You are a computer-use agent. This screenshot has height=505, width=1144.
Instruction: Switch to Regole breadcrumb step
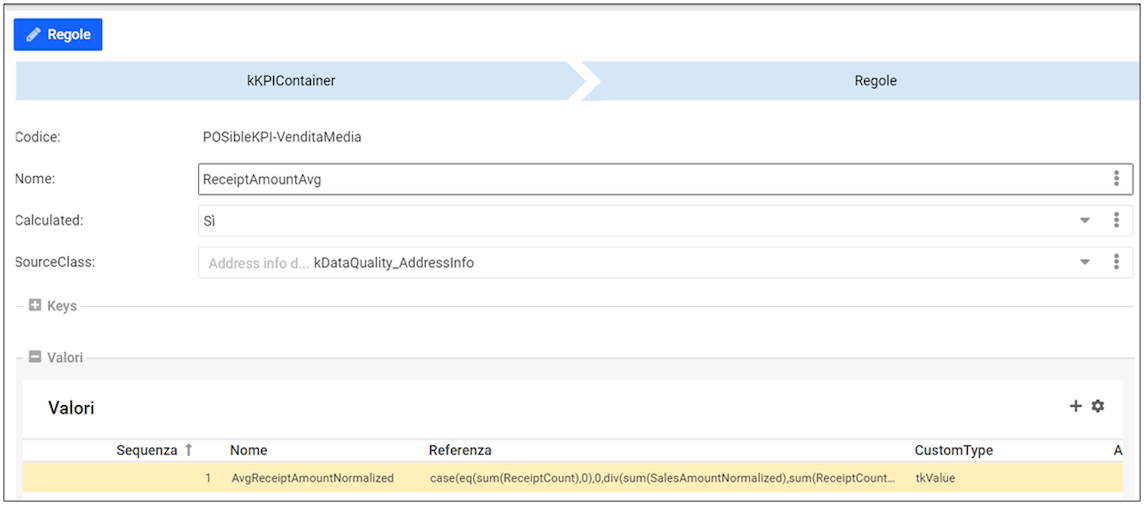pyautogui.click(x=875, y=81)
